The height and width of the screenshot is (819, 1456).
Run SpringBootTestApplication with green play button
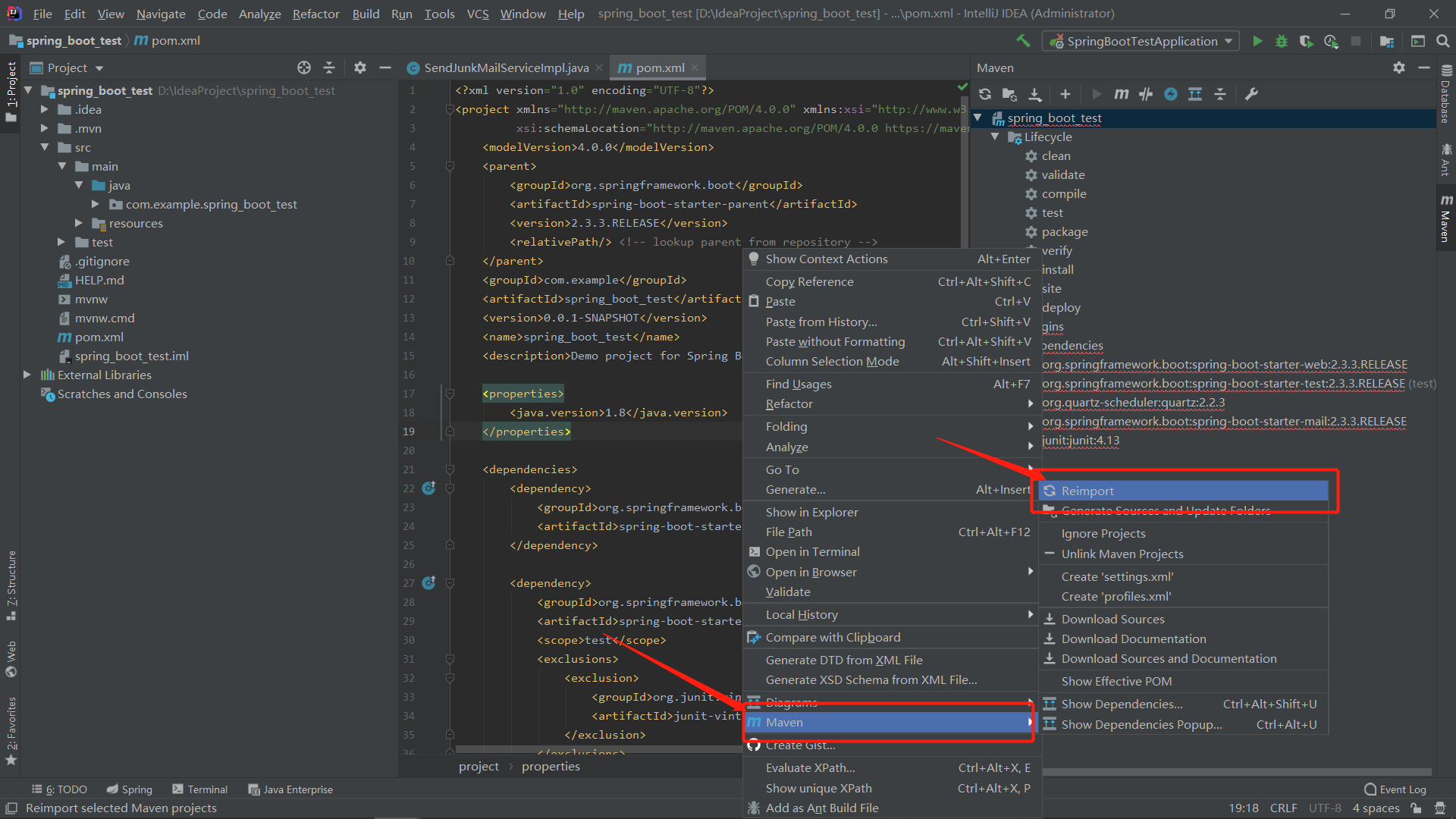coord(1257,41)
